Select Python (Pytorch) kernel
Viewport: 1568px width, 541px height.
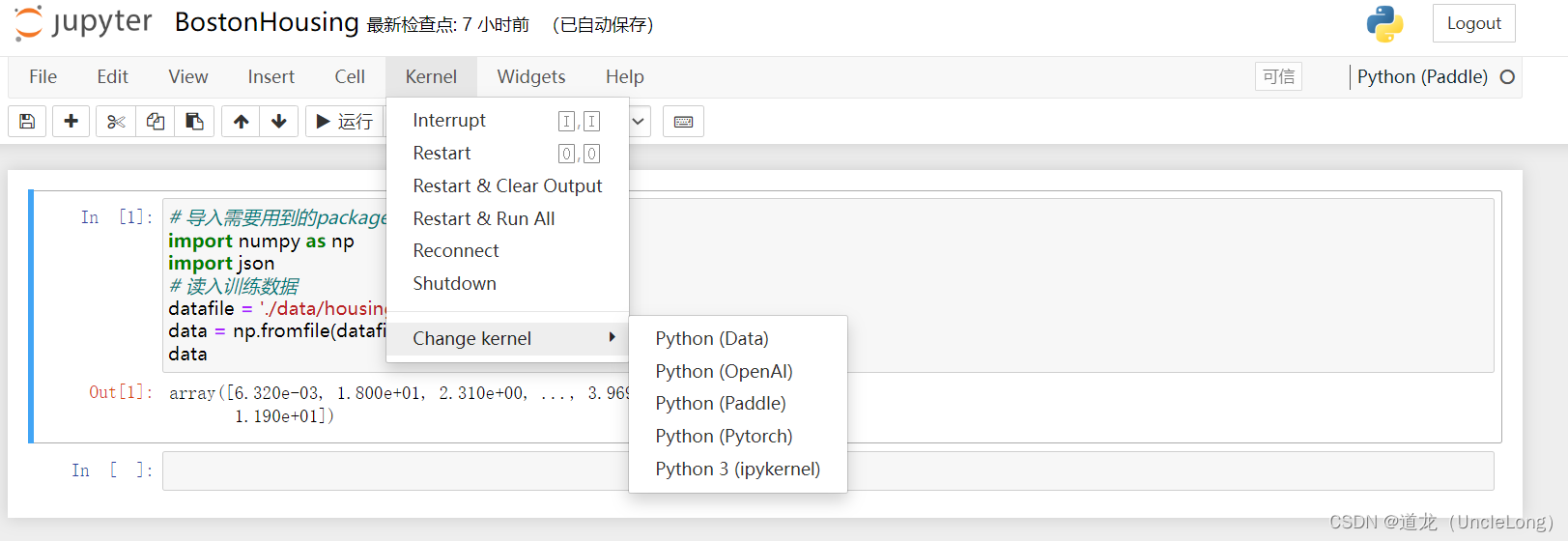pos(724,436)
